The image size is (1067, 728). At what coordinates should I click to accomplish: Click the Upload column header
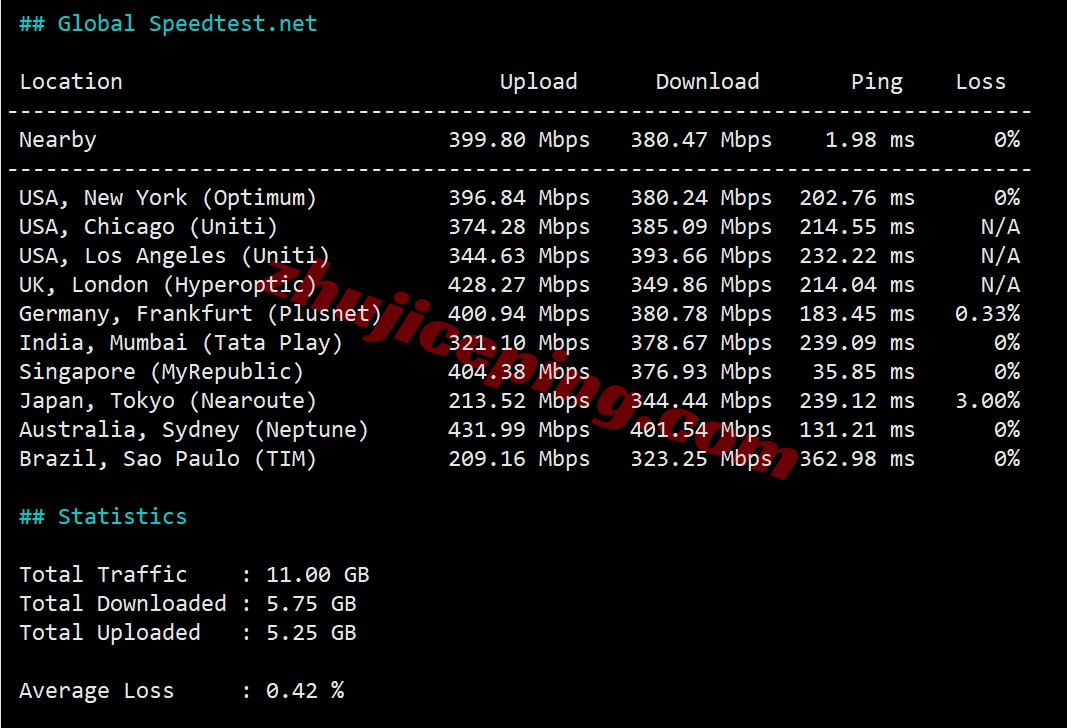coord(538,82)
